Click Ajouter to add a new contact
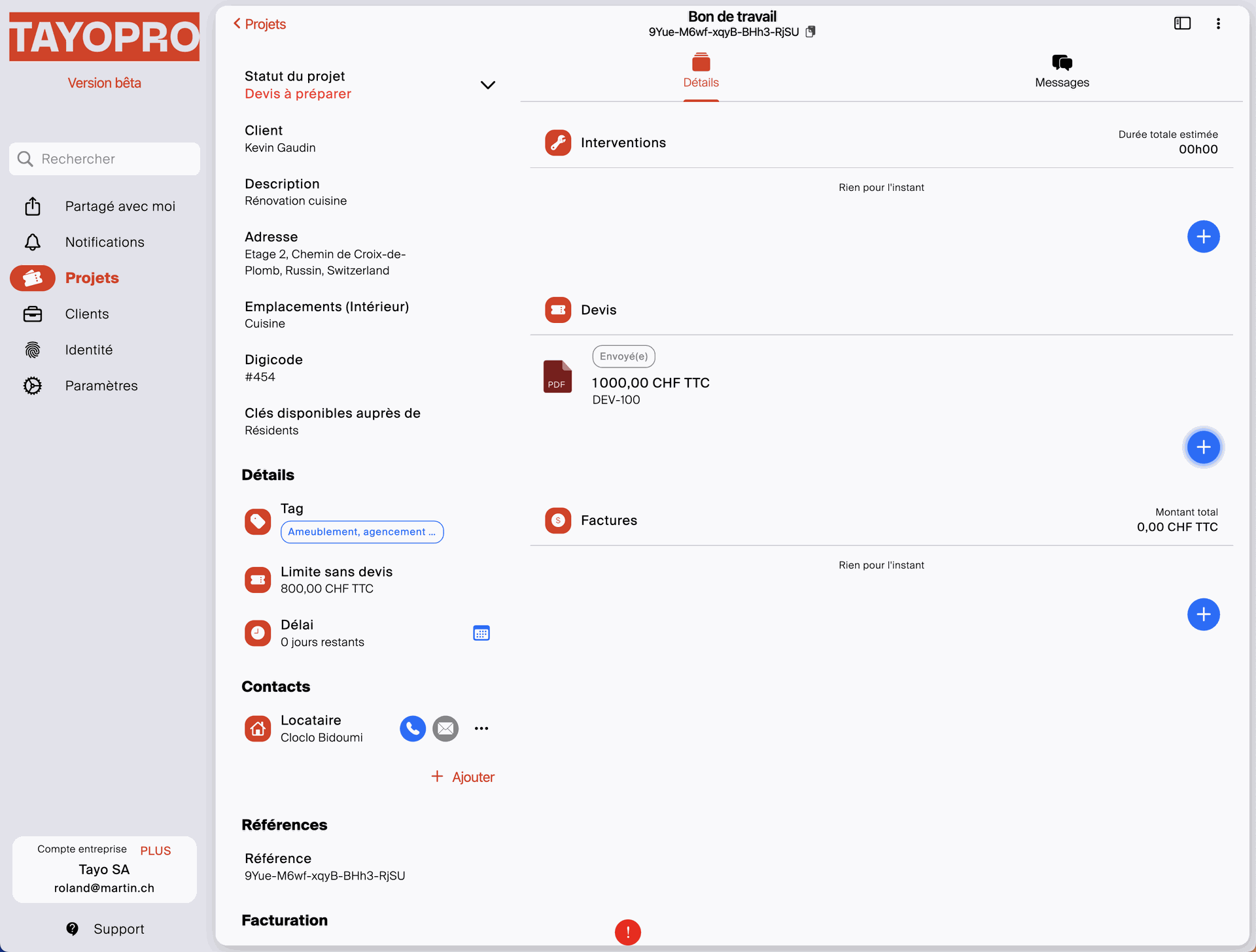The height and width of the screenshot is (952, 1256). [462, 777]
